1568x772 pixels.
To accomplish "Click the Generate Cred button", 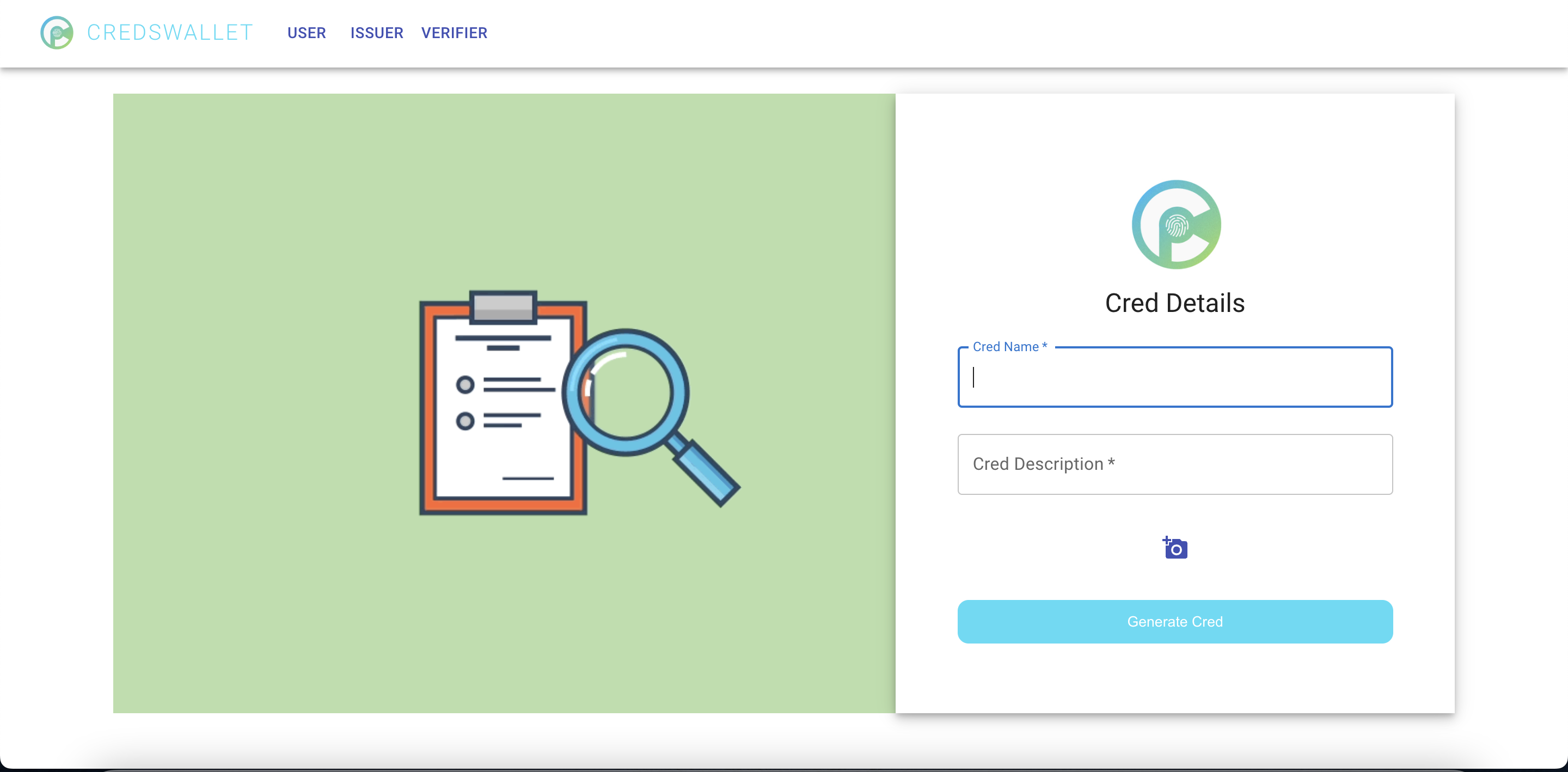I will [x=1175, y=621].
